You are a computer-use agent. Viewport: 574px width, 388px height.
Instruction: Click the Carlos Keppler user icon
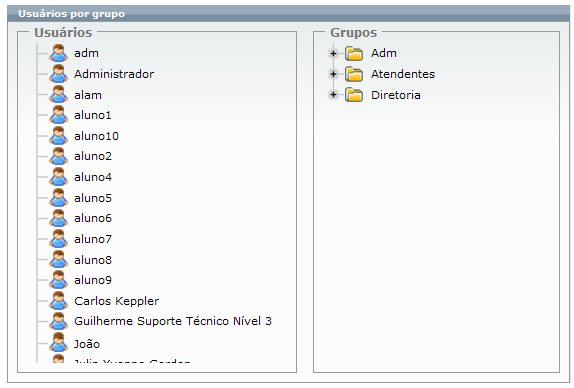59,301
